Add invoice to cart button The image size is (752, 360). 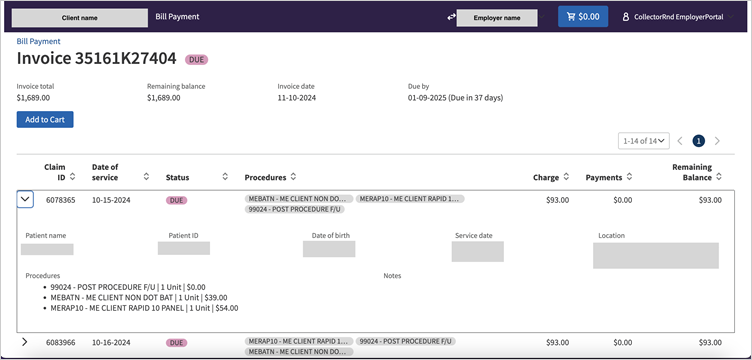pyautogui.click(x=45, y=119)
